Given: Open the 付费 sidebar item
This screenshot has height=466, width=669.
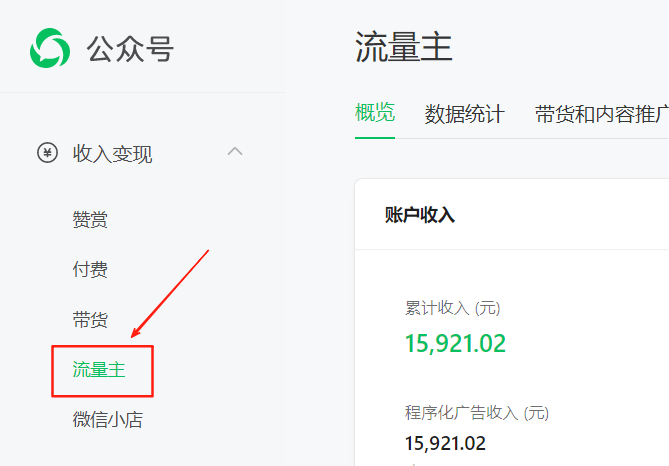Looking at the screenshot, I should click(90, 270).
